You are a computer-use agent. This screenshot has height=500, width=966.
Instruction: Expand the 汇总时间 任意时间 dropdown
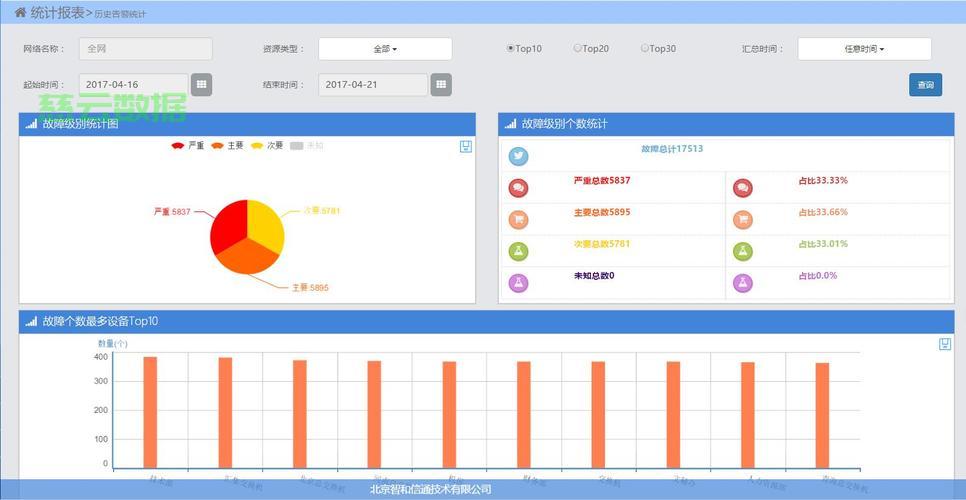pyautogui.click(x=864, y=49)
